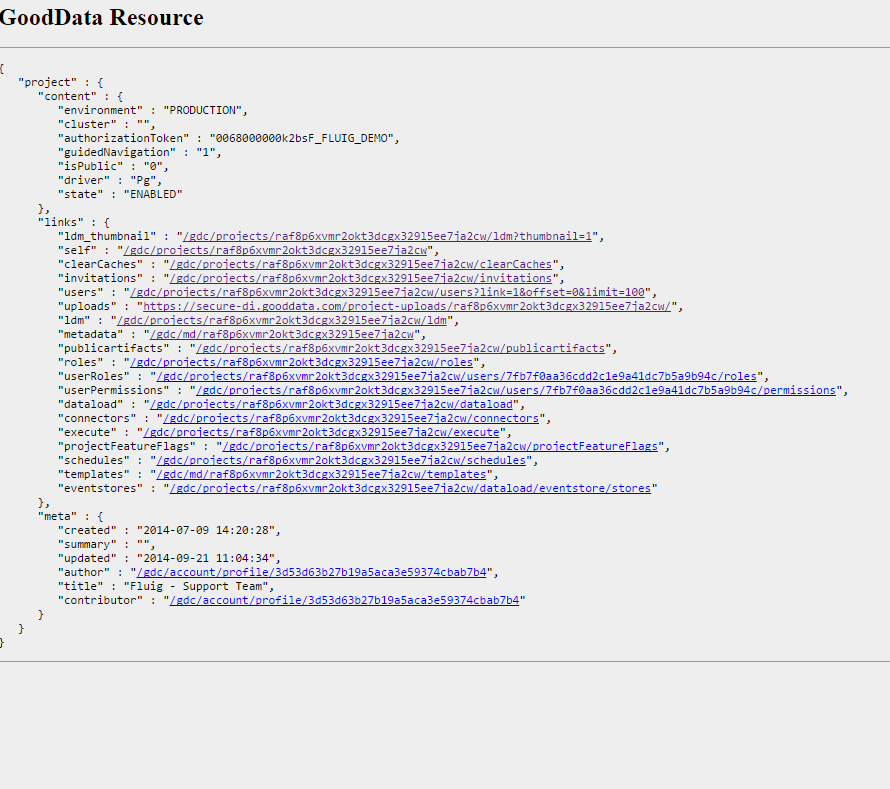
Task: Open the templates link
Action: (321, 475)
